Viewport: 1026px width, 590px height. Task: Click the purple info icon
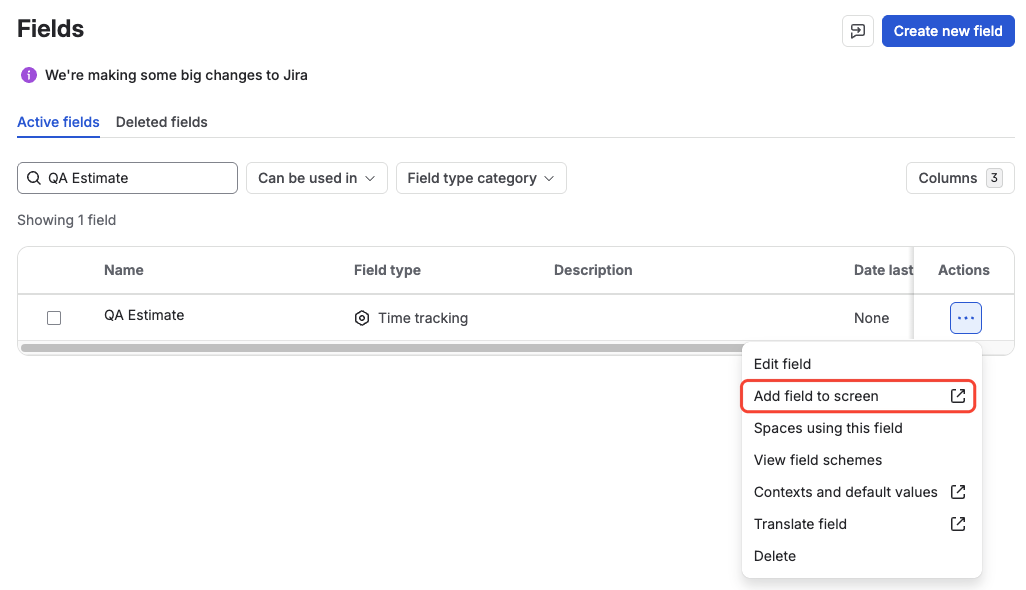point(29,75)
